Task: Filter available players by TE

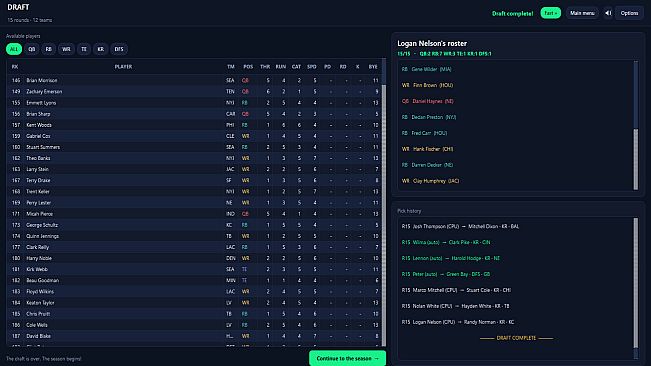Action: tap(84, 49)
